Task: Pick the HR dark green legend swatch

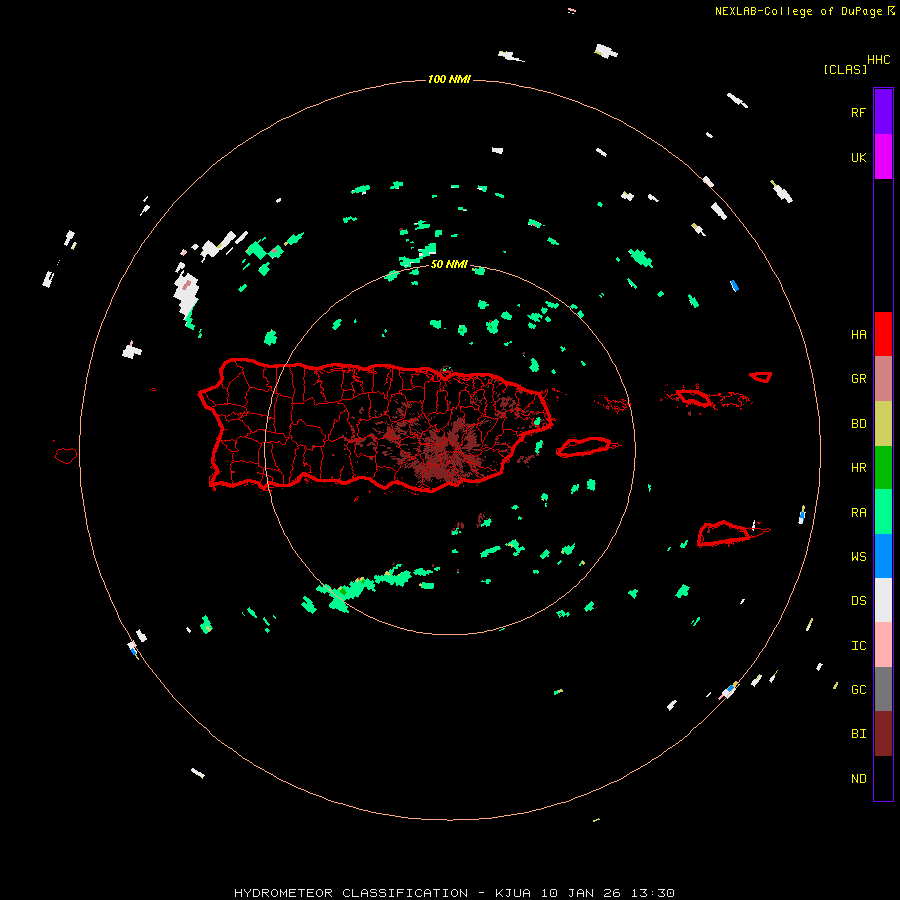Action: 883,467
